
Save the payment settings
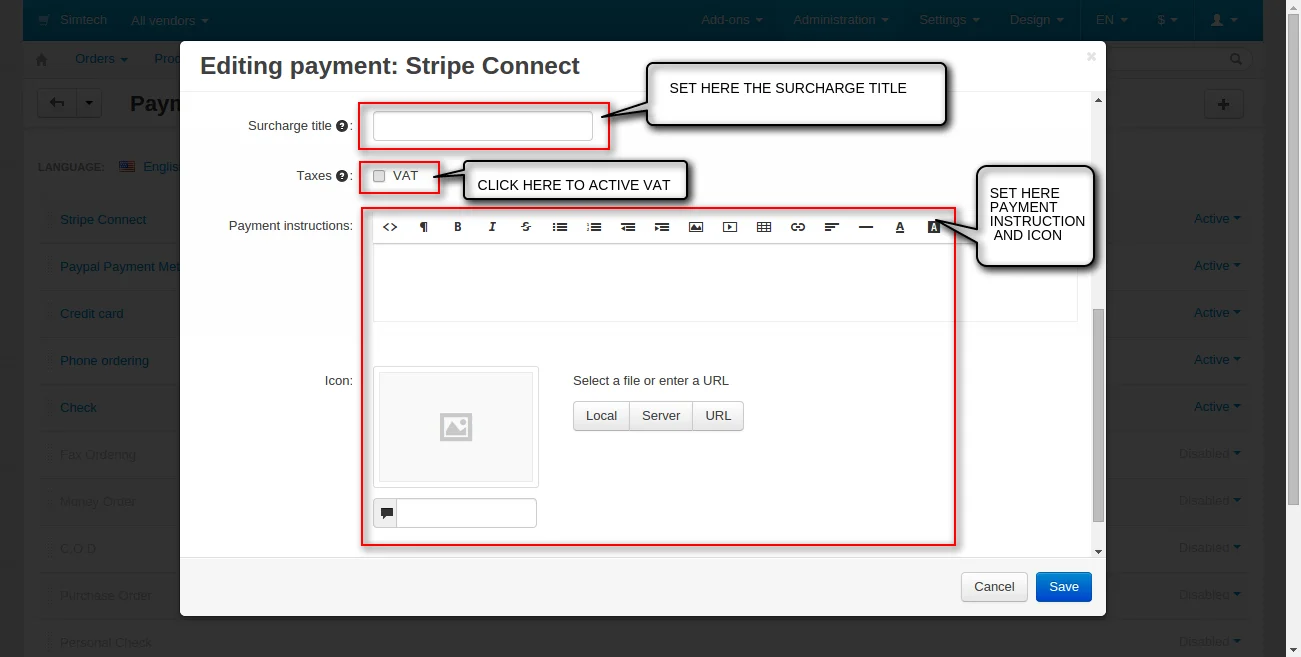(x=1064, y=587)
